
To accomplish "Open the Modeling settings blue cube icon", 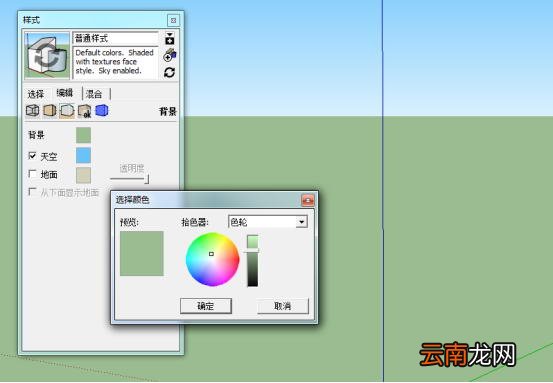I will click(x=102, y=110).
